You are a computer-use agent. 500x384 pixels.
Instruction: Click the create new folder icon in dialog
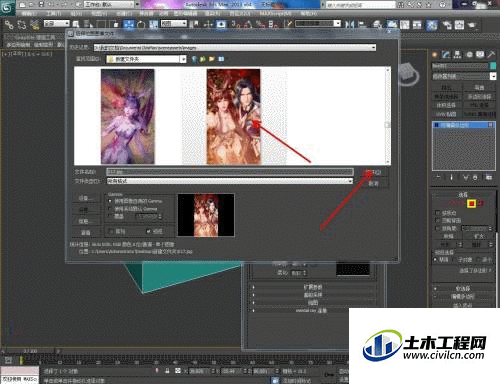[x=212, y=59]
